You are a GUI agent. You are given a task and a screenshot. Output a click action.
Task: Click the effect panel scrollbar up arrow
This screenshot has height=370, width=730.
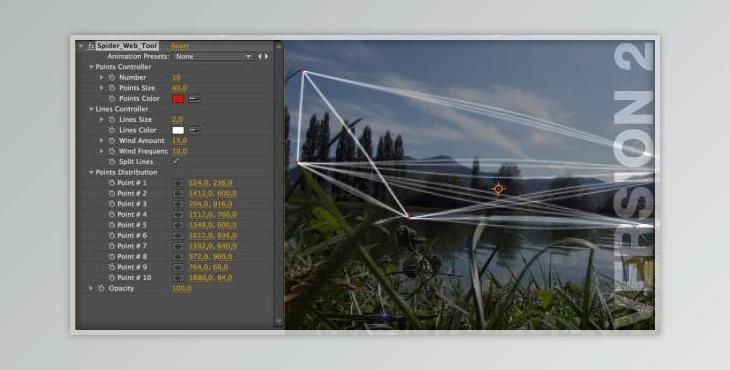(x=279, y=46)
